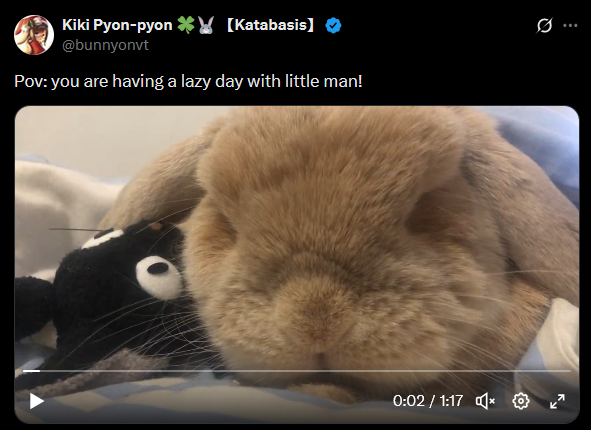Unmute the video sound

485,401
